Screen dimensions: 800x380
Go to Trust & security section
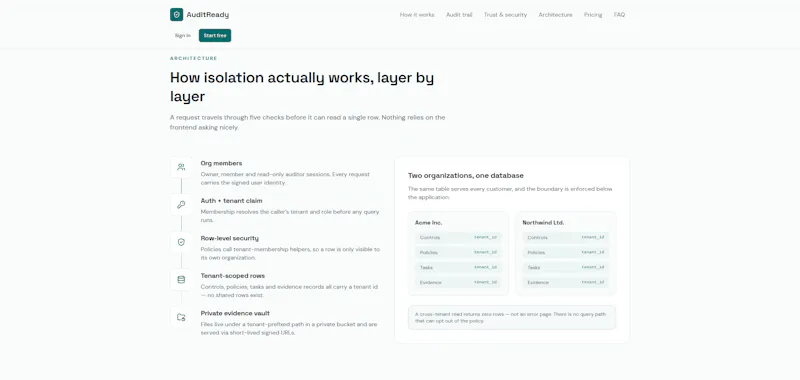pos(506,15)
